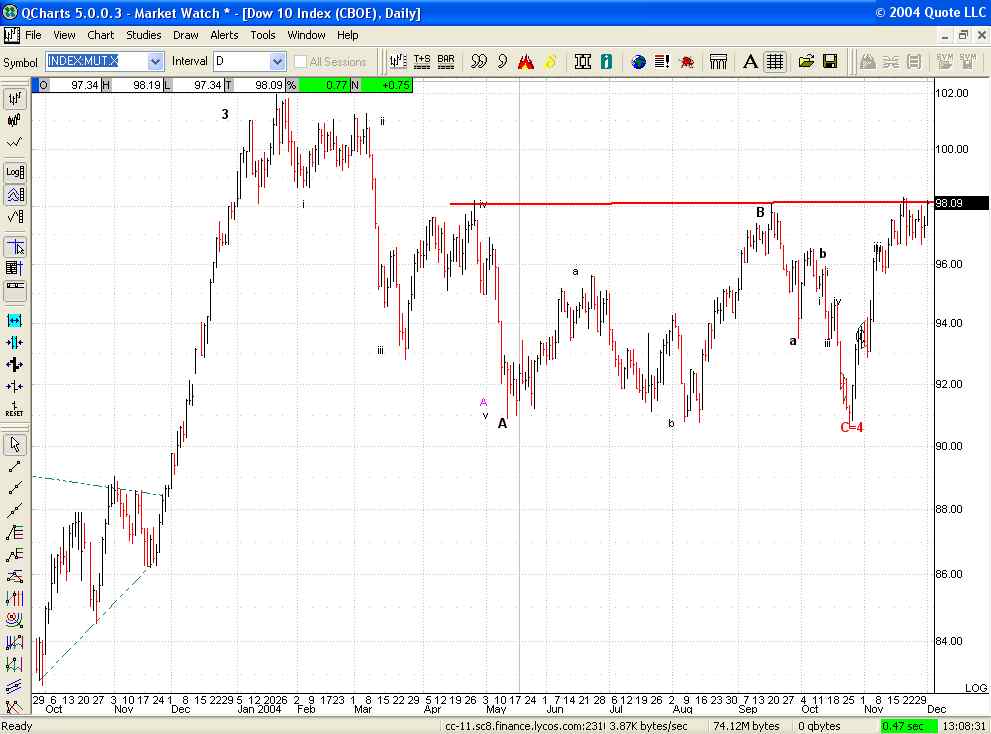Toggle the highlighted horizontal zoom tool
This screenshot has width=991, height=734.
(14, 321)
